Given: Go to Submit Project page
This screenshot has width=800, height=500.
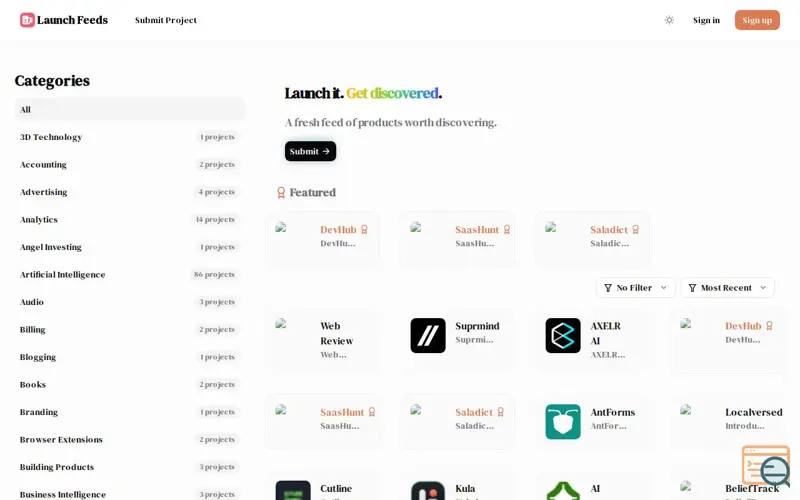Looking at the screenshot, I should [165, 20].
